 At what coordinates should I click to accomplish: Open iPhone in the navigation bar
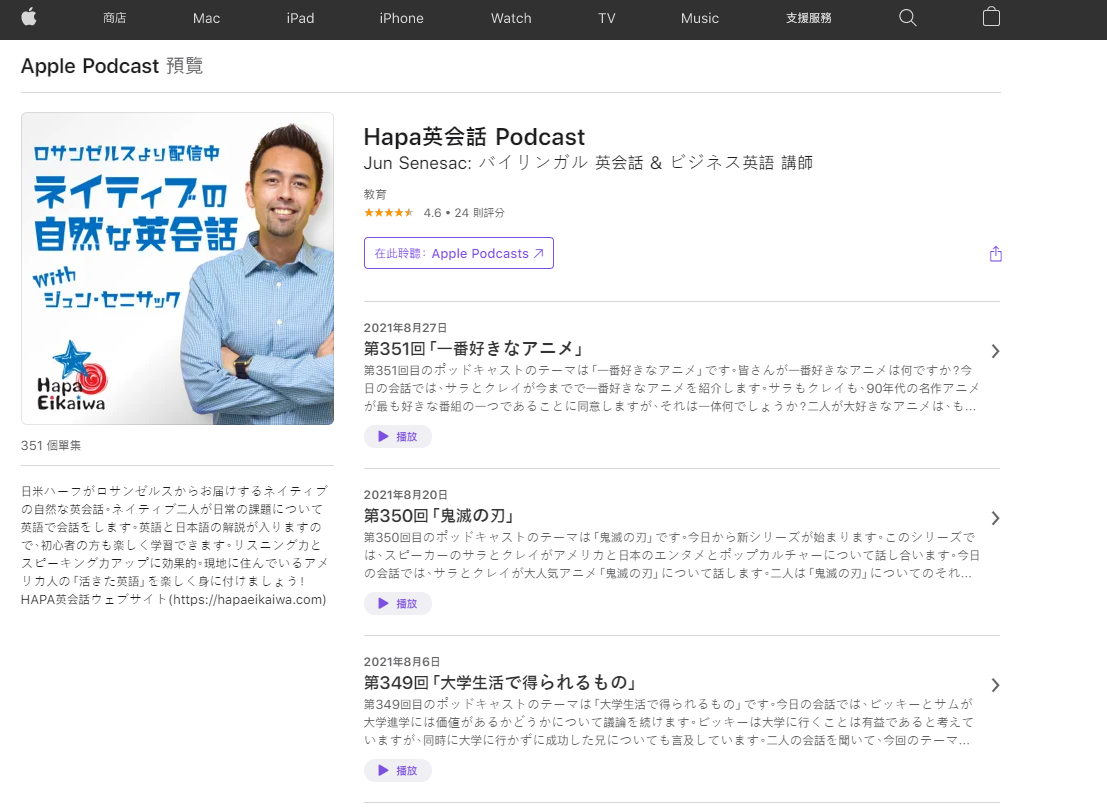[x=401, y=18]
